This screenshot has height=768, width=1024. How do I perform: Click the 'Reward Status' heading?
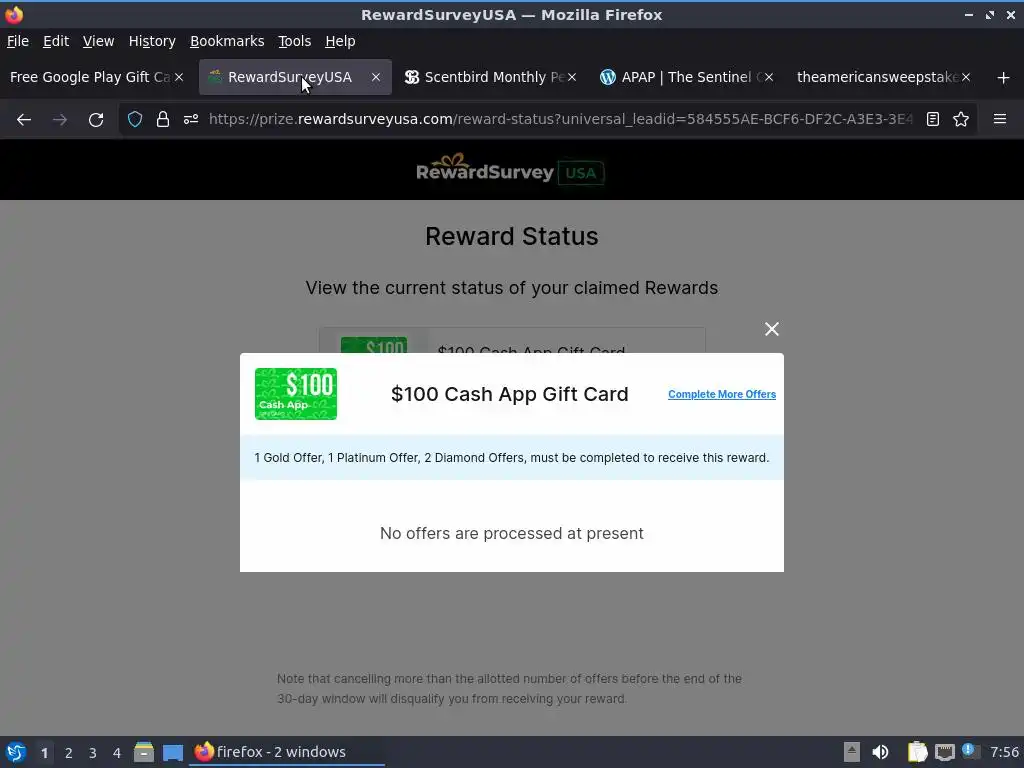pos(511,236)
